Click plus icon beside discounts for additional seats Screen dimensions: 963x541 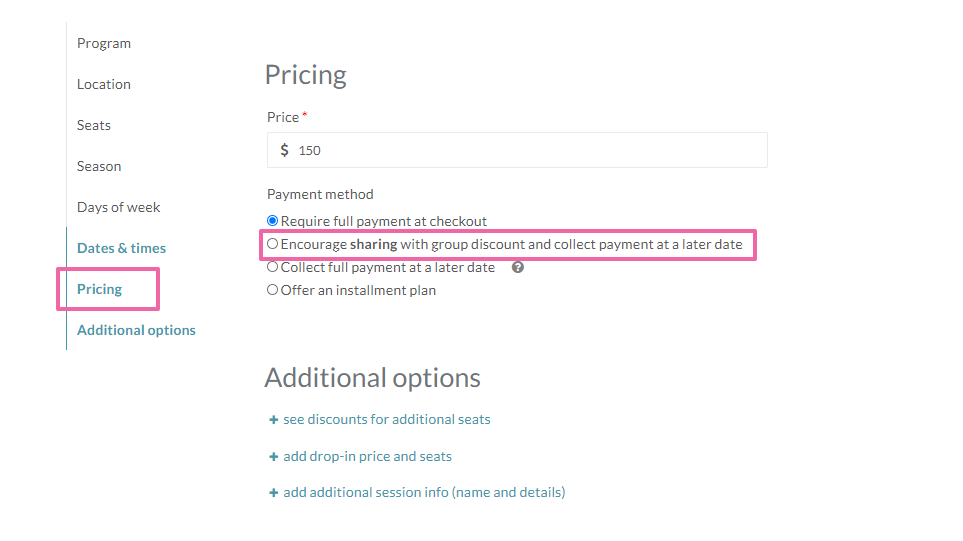point(273,420)
